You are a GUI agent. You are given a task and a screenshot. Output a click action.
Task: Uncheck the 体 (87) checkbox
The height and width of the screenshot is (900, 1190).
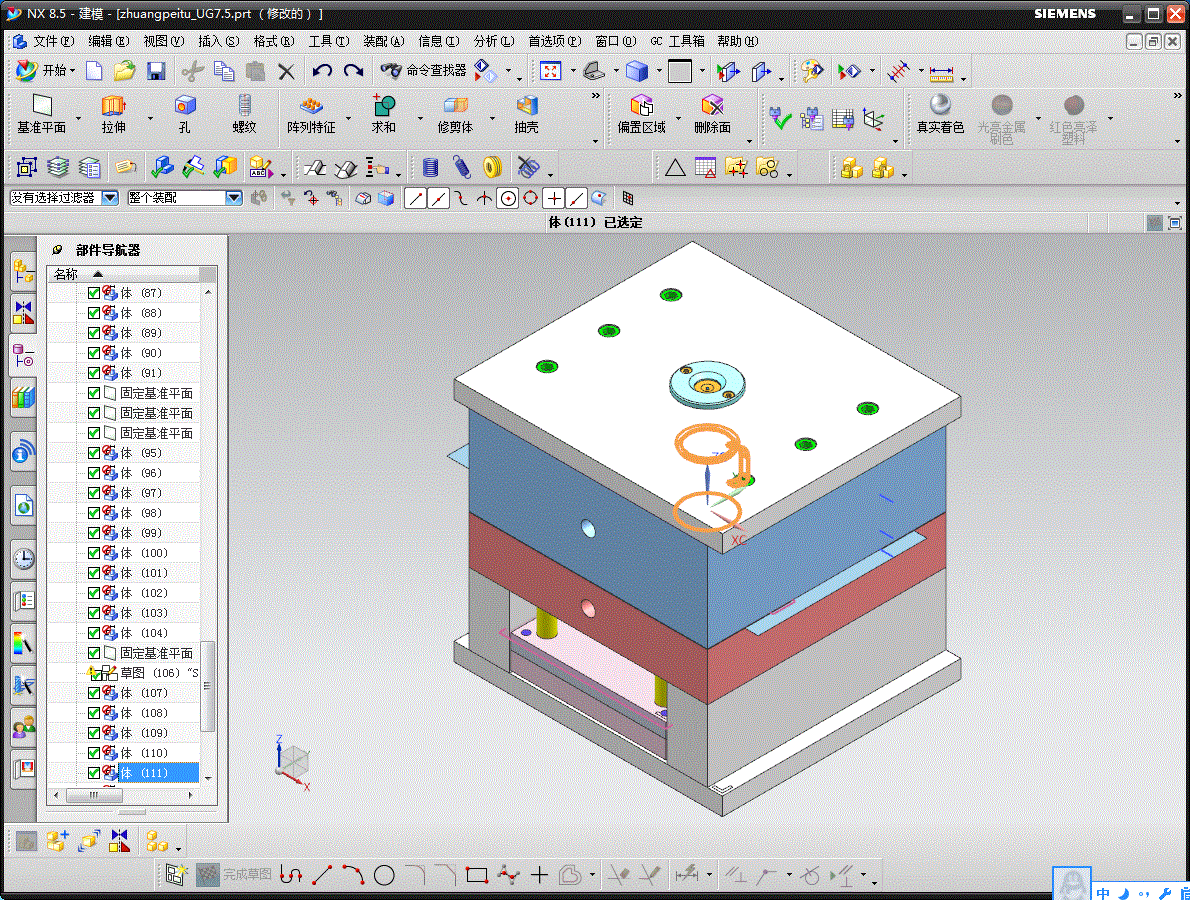click(x=94, y=293)
